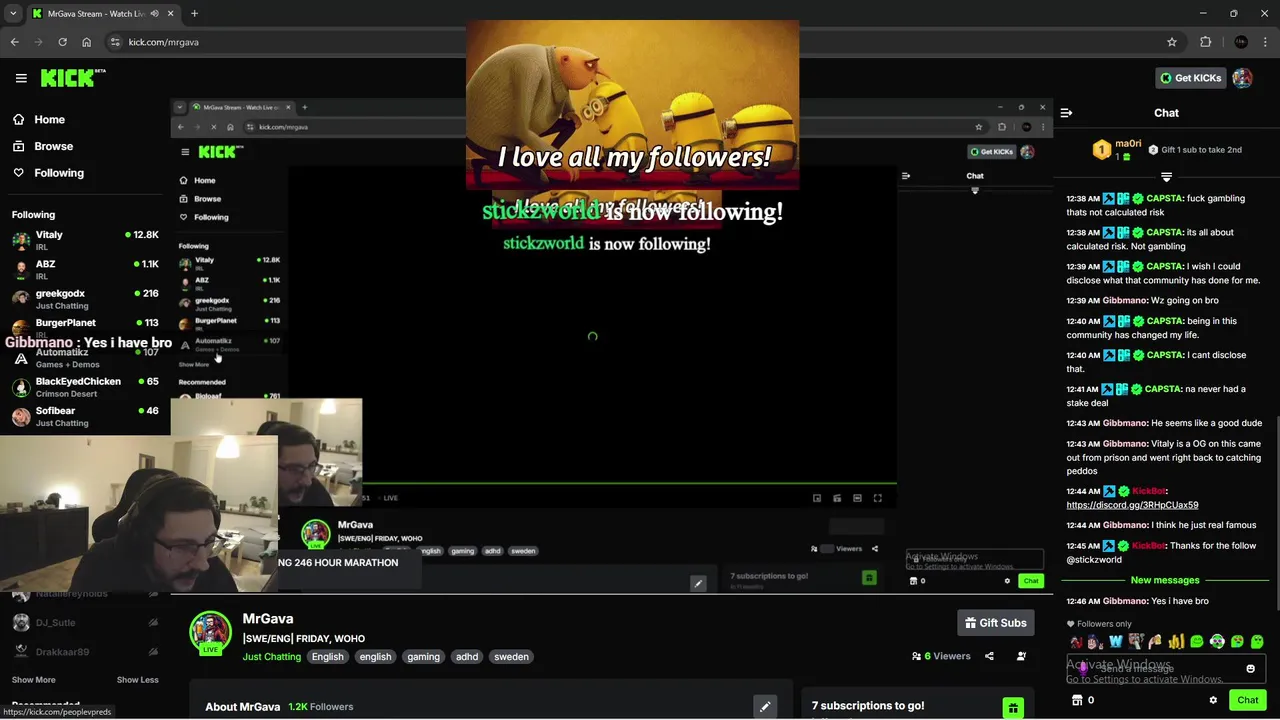
Task: Open Sofibear channel in sidebar
Action: pyautogui.click(x=85, y=416)
